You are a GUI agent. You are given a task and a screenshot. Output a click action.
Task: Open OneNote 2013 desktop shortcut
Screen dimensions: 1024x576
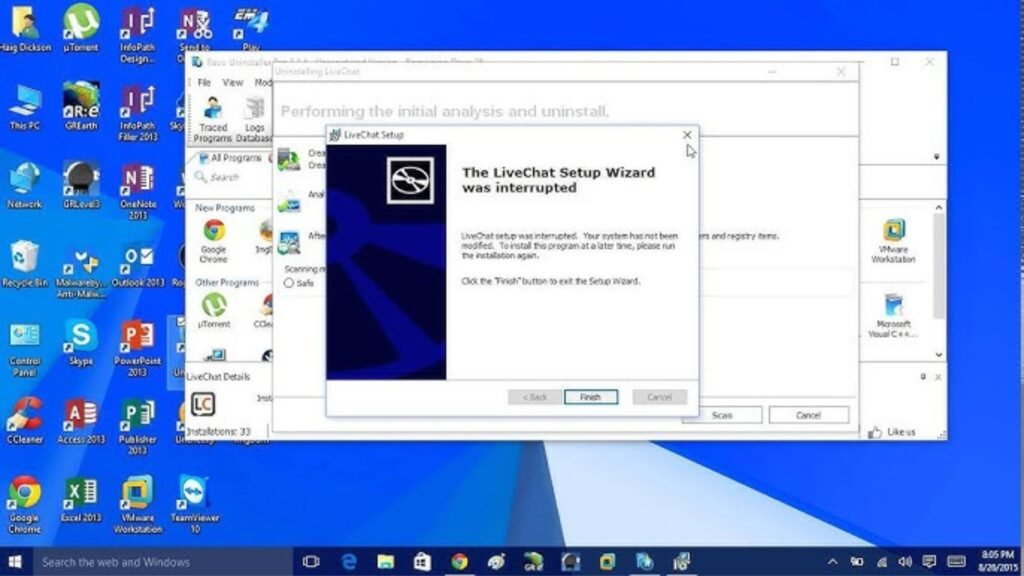click(138, 191)
